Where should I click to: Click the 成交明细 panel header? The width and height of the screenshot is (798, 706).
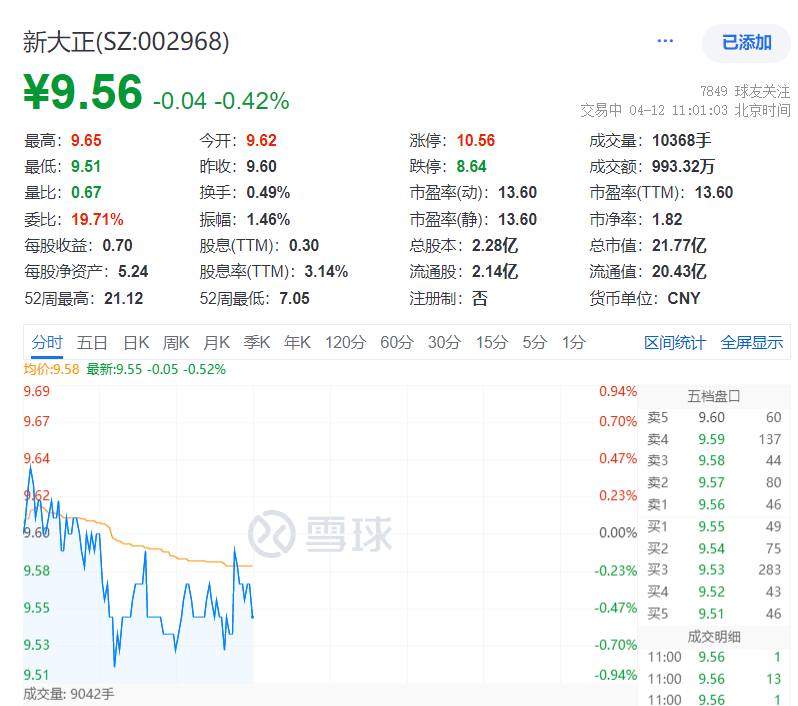coord(714,637)
